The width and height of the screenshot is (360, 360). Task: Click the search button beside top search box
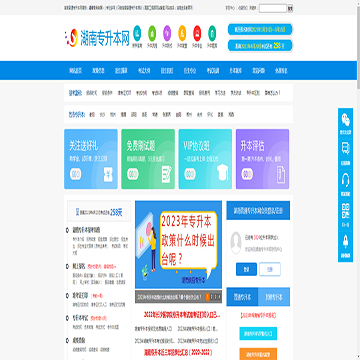(x=290, y=8)
